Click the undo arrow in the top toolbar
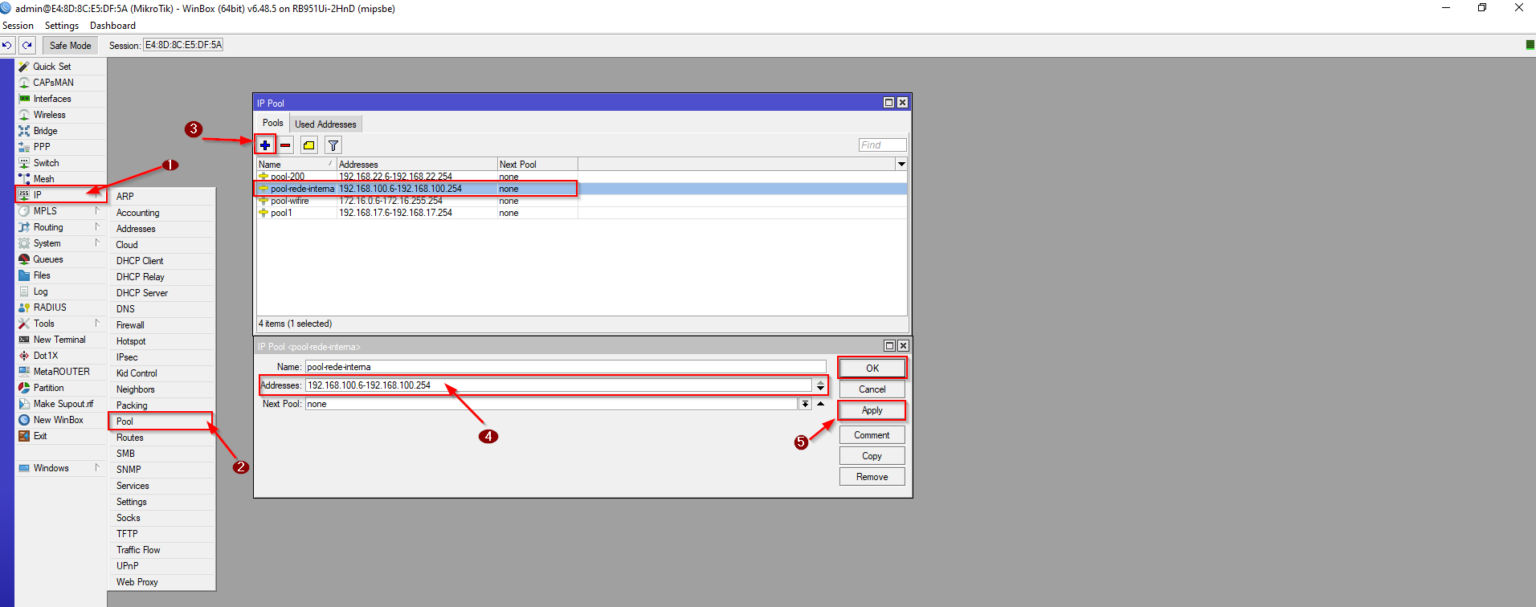 point(7,44)
